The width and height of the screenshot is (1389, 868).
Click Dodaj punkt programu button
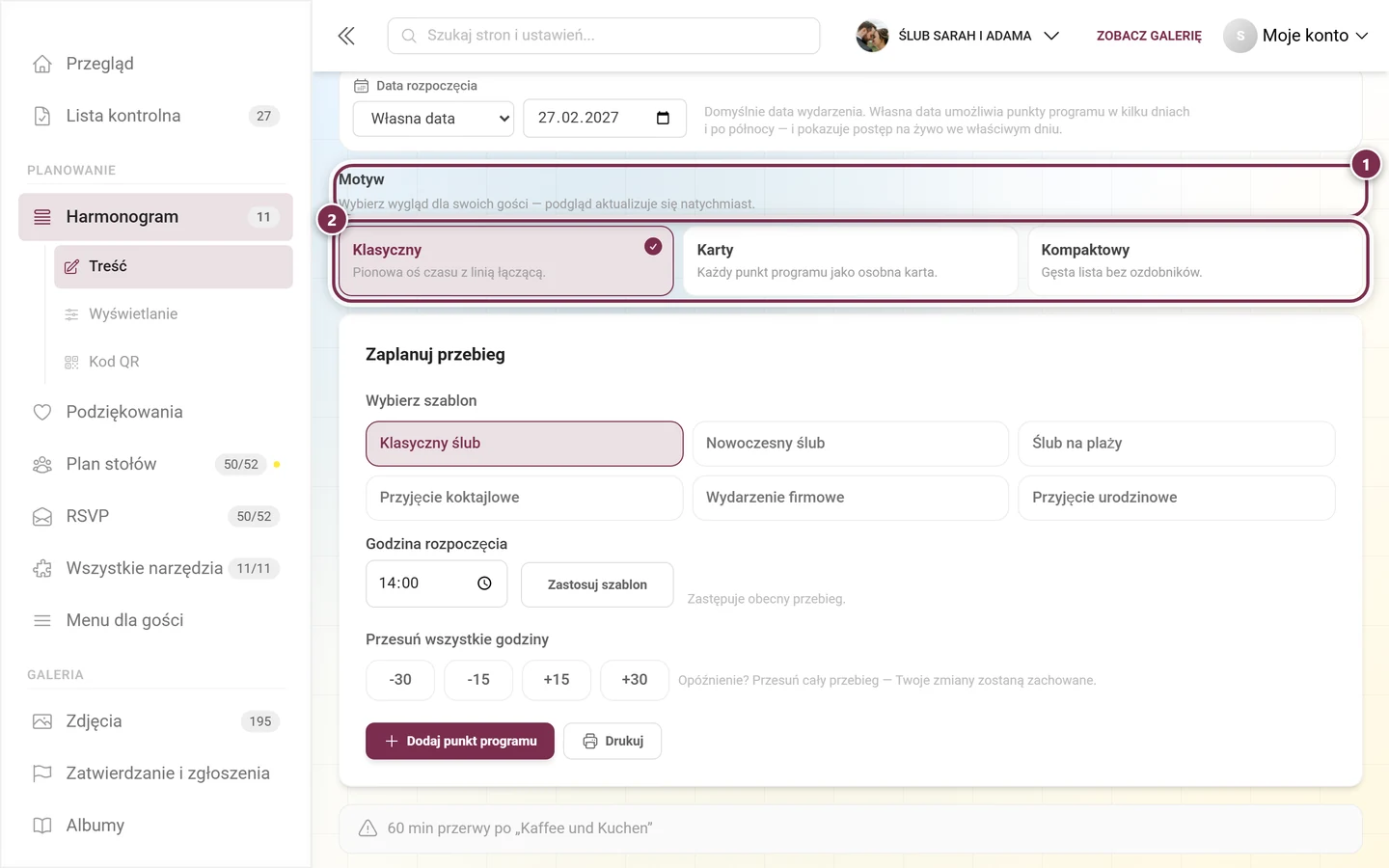pos(460,741)
